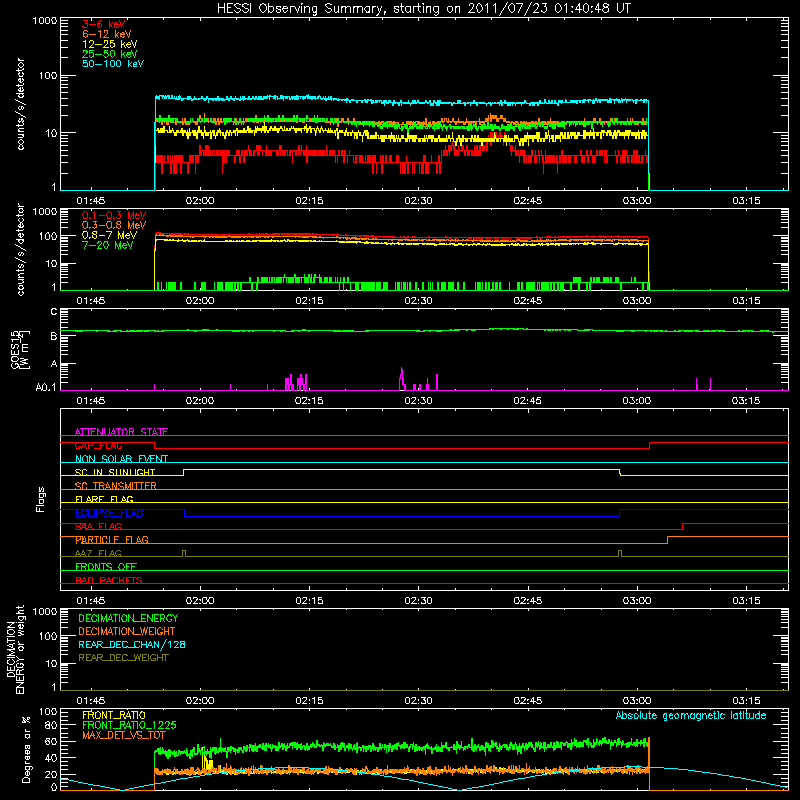
Task: Click the DECIMATION ENERGY or weight axis label
Action: coord(15,649)
